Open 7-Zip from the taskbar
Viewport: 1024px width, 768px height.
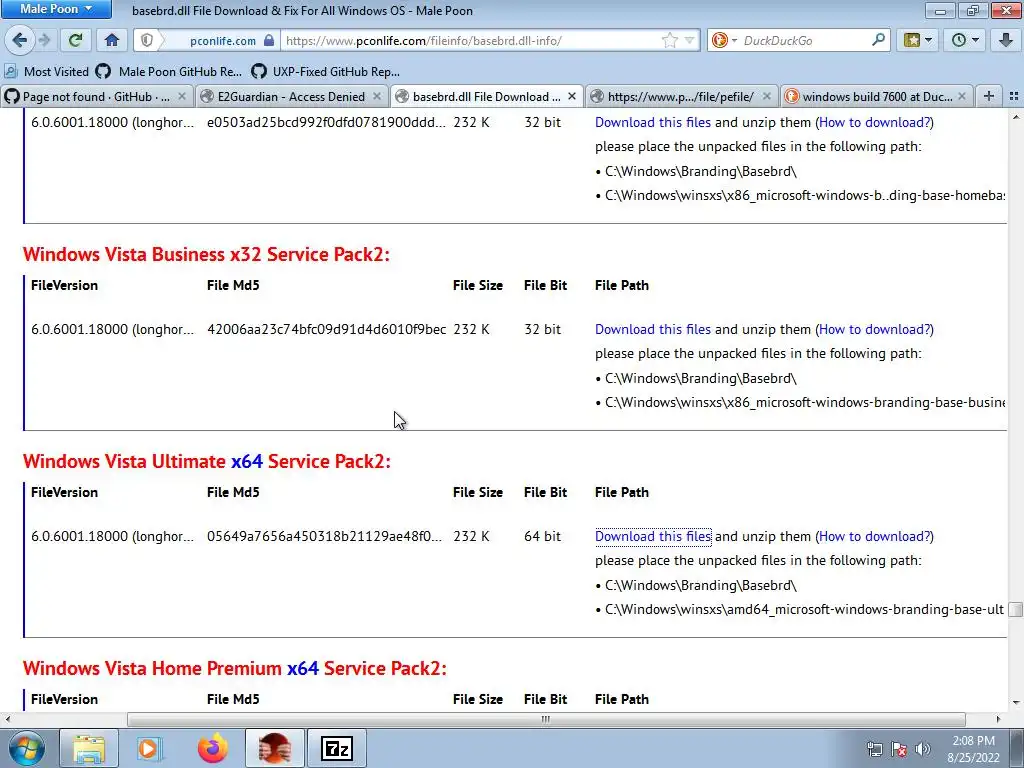pyautogui.click(x=337, y=748)
